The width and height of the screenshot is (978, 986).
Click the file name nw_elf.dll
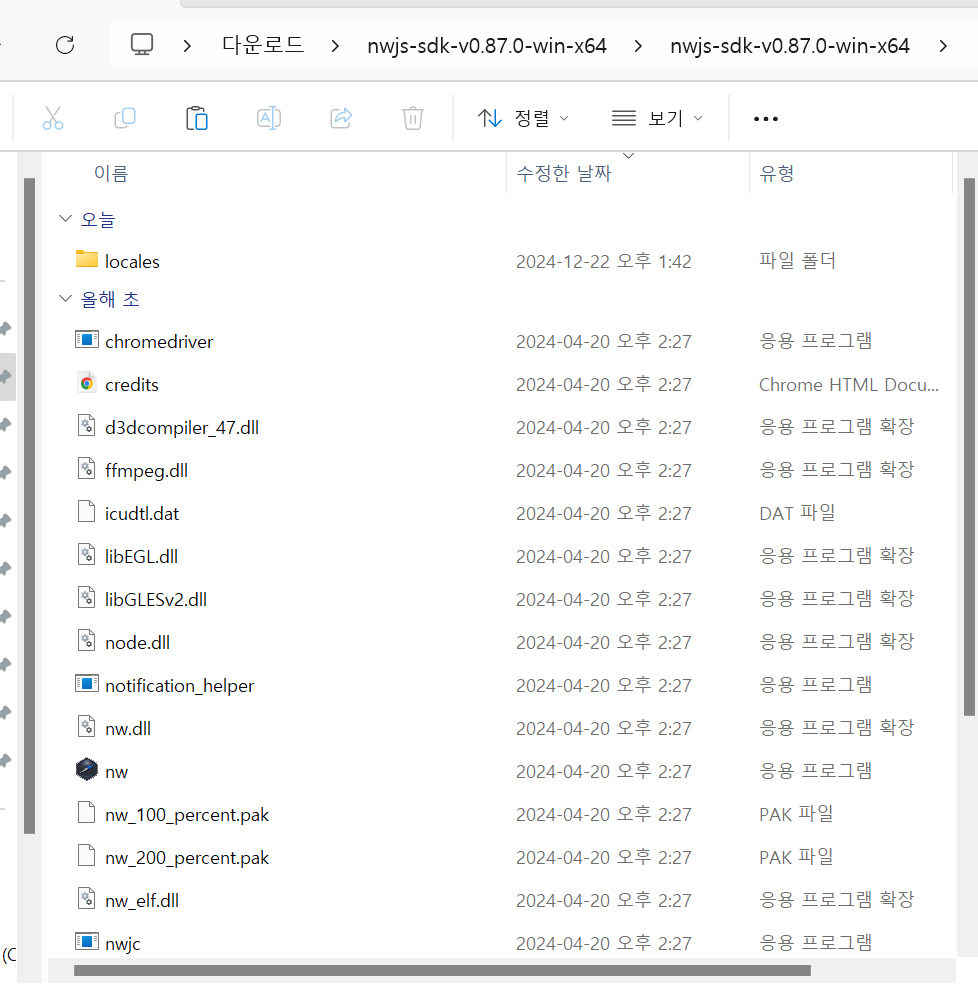(142, 900)
